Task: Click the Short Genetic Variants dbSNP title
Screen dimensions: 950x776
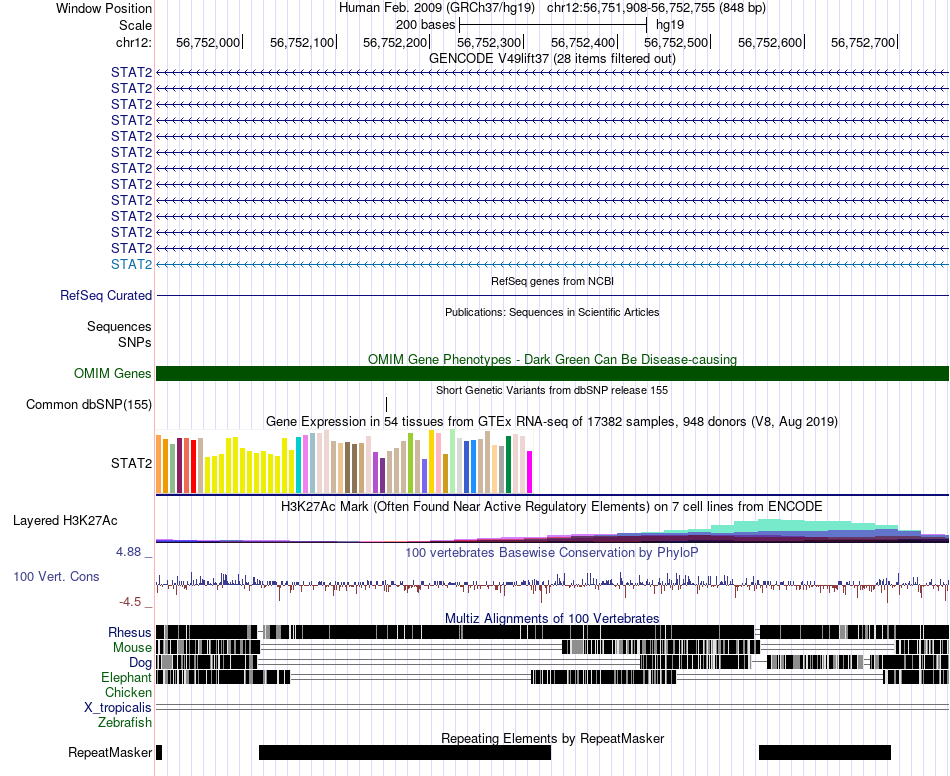Action: coord(552,390)
